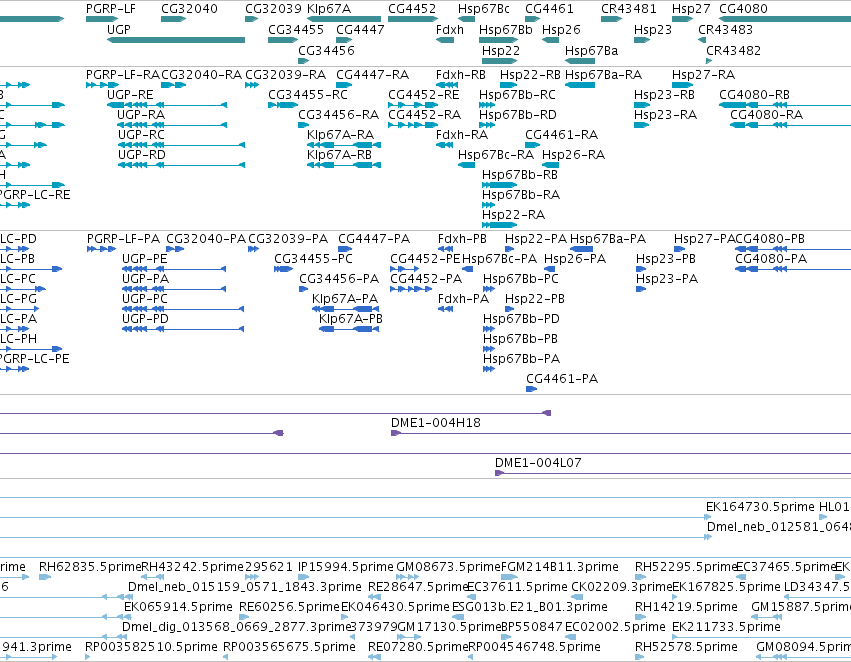851x662 pixels.
Task: Click protein Hsp67Bb-PD
Action: pos(521,319)
